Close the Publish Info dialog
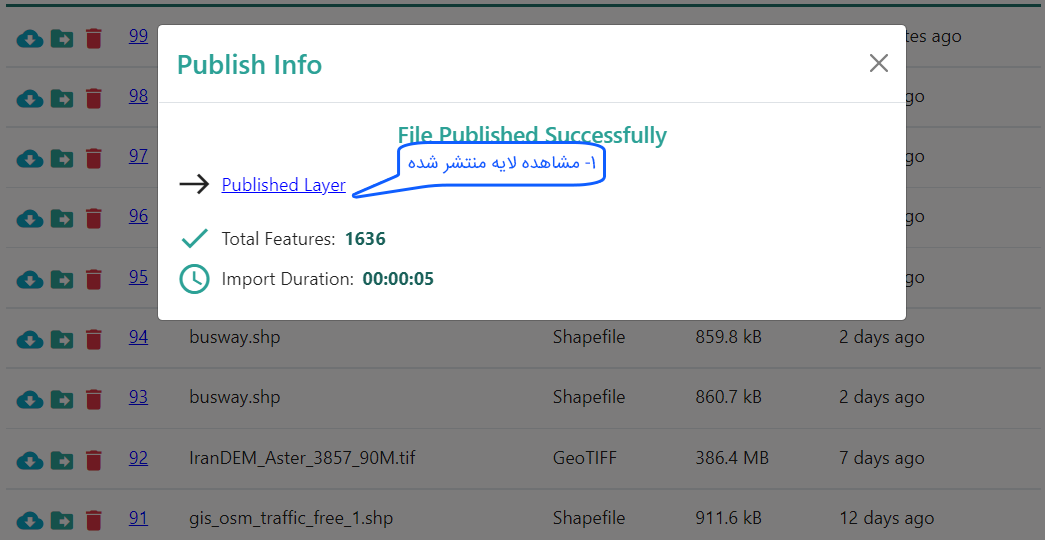The height and width of the screenshot is (540, 1045). 878,64
